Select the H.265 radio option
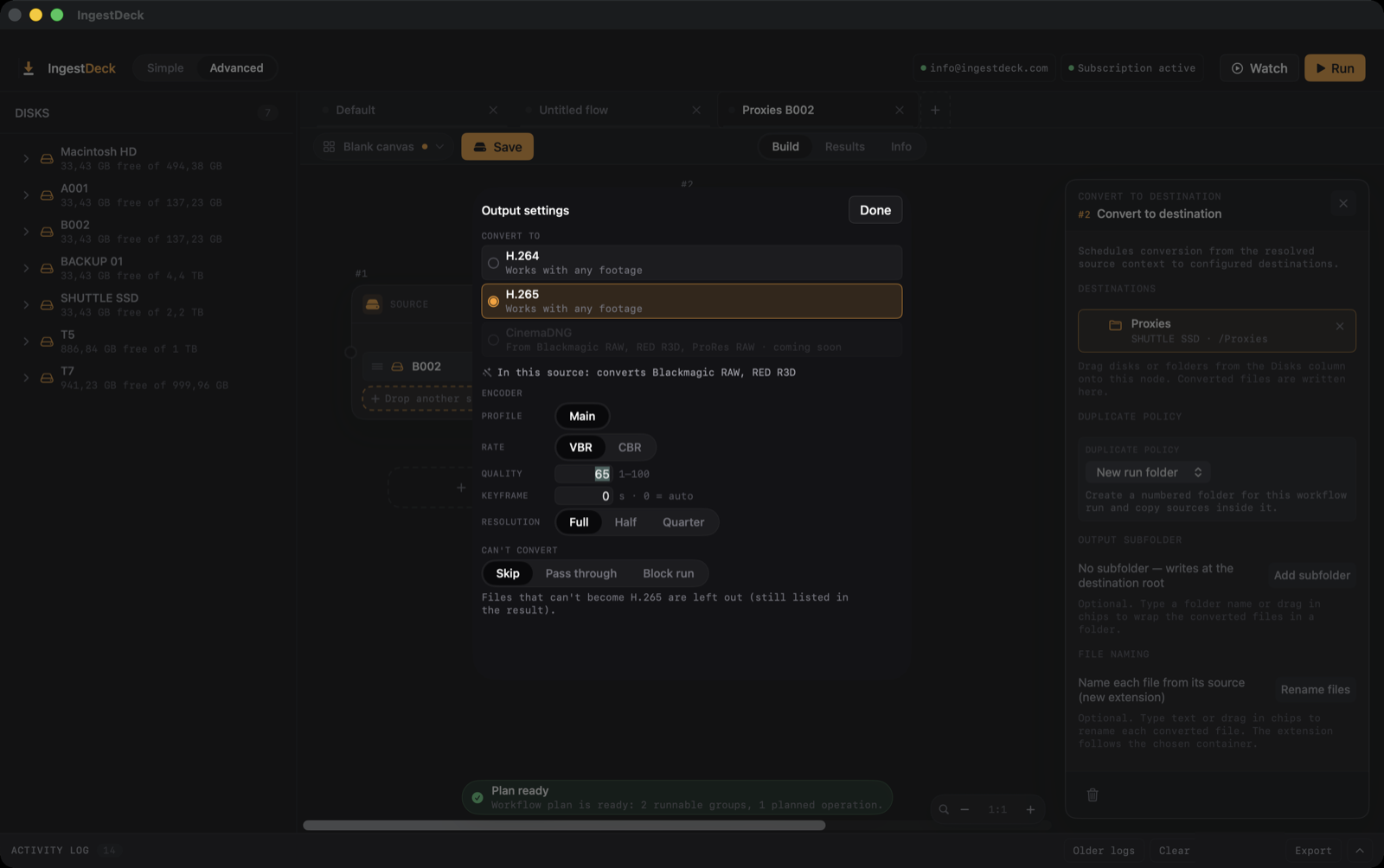This screenshot has width=1384, height=868. 493,302
